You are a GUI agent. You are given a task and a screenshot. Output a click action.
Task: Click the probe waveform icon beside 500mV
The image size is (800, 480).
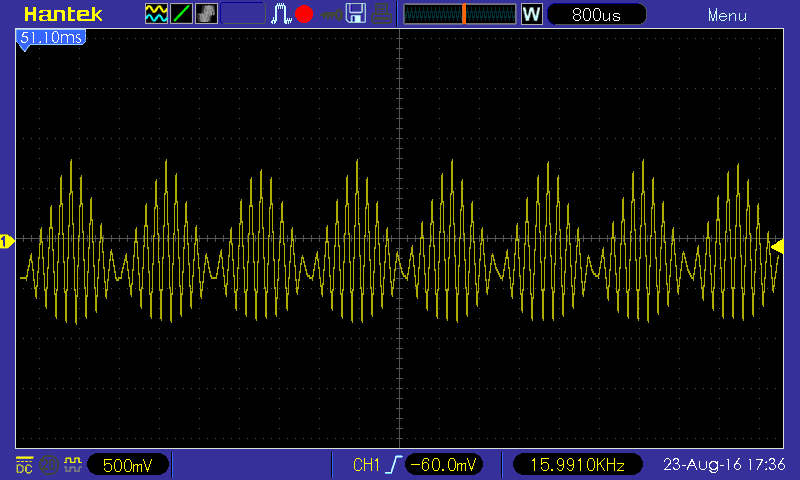(73, 464)
